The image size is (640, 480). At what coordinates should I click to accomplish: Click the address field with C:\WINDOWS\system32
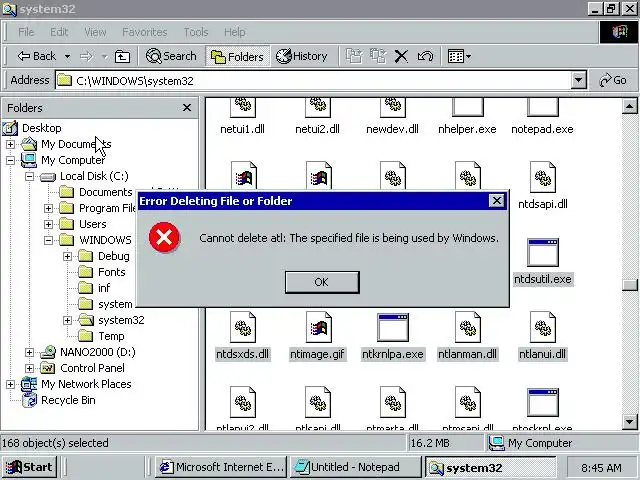click(x=313, y=80)
